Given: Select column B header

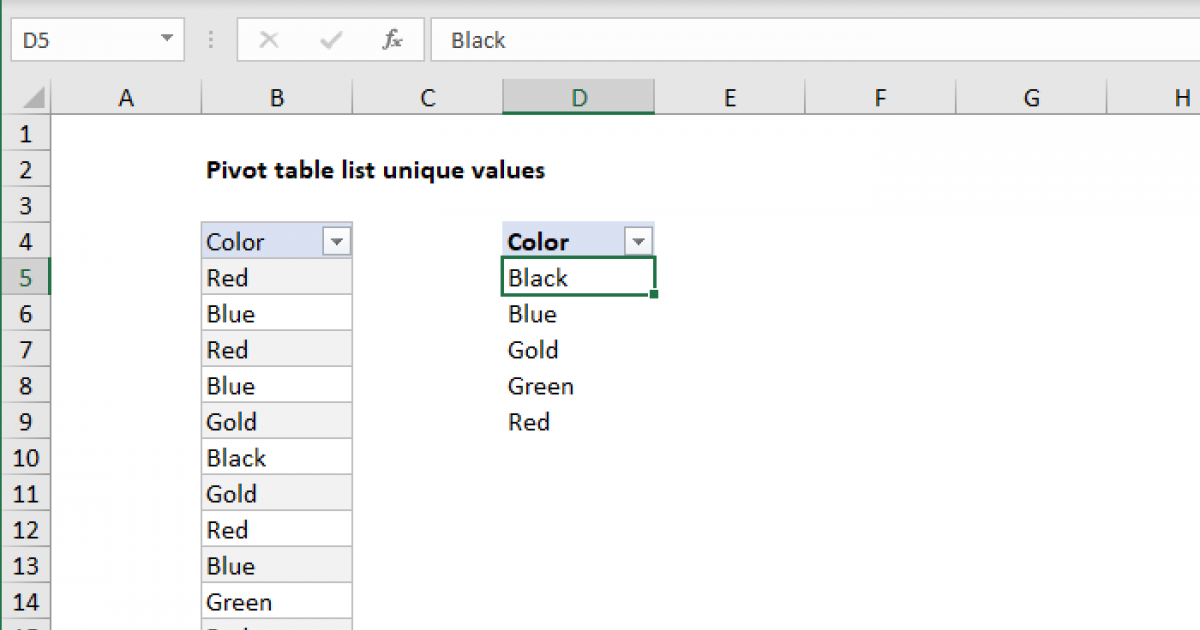Looking at the screenshot, I should pos(276,97).
